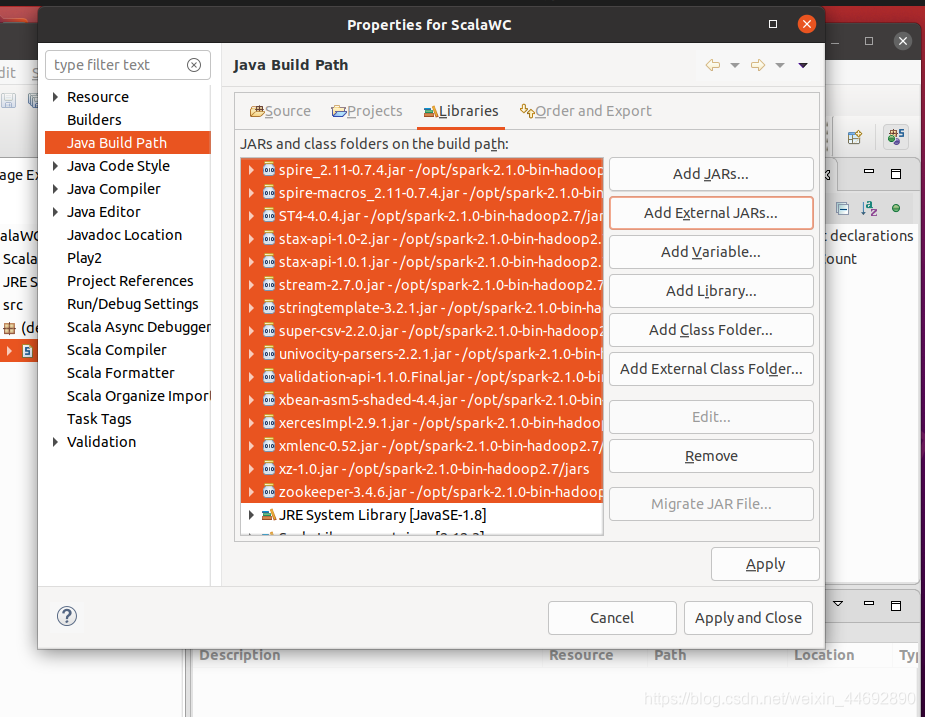Expand the Java Code Style node

pyautogui.click(x=55, y=166)
